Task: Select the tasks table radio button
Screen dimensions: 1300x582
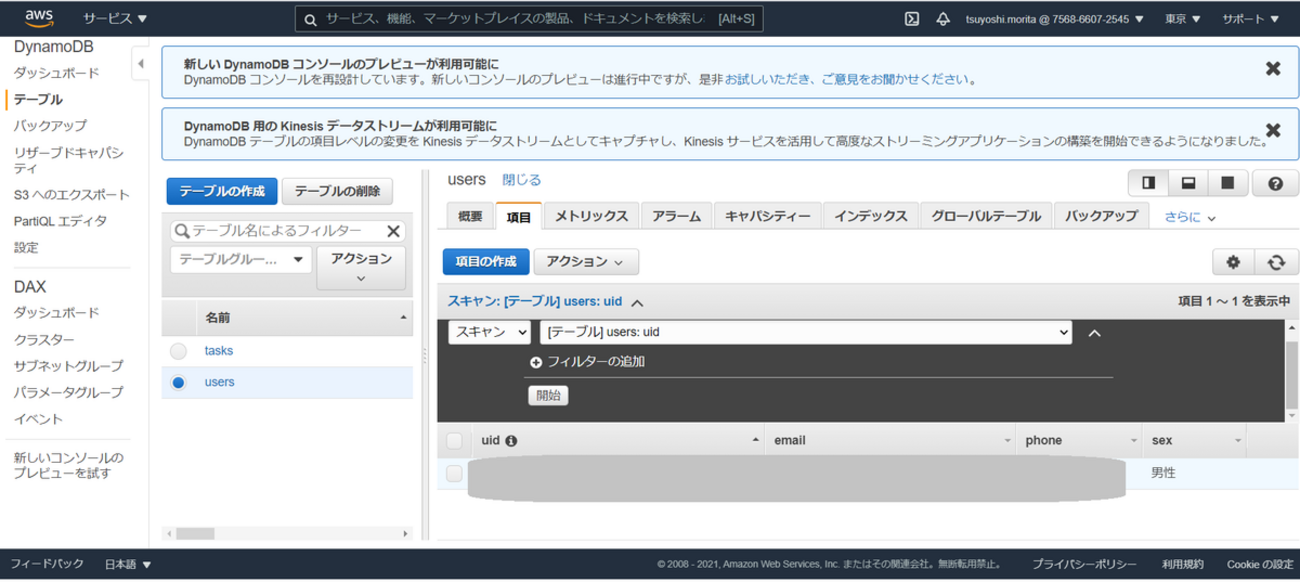Action: click(x=178, y=352)
